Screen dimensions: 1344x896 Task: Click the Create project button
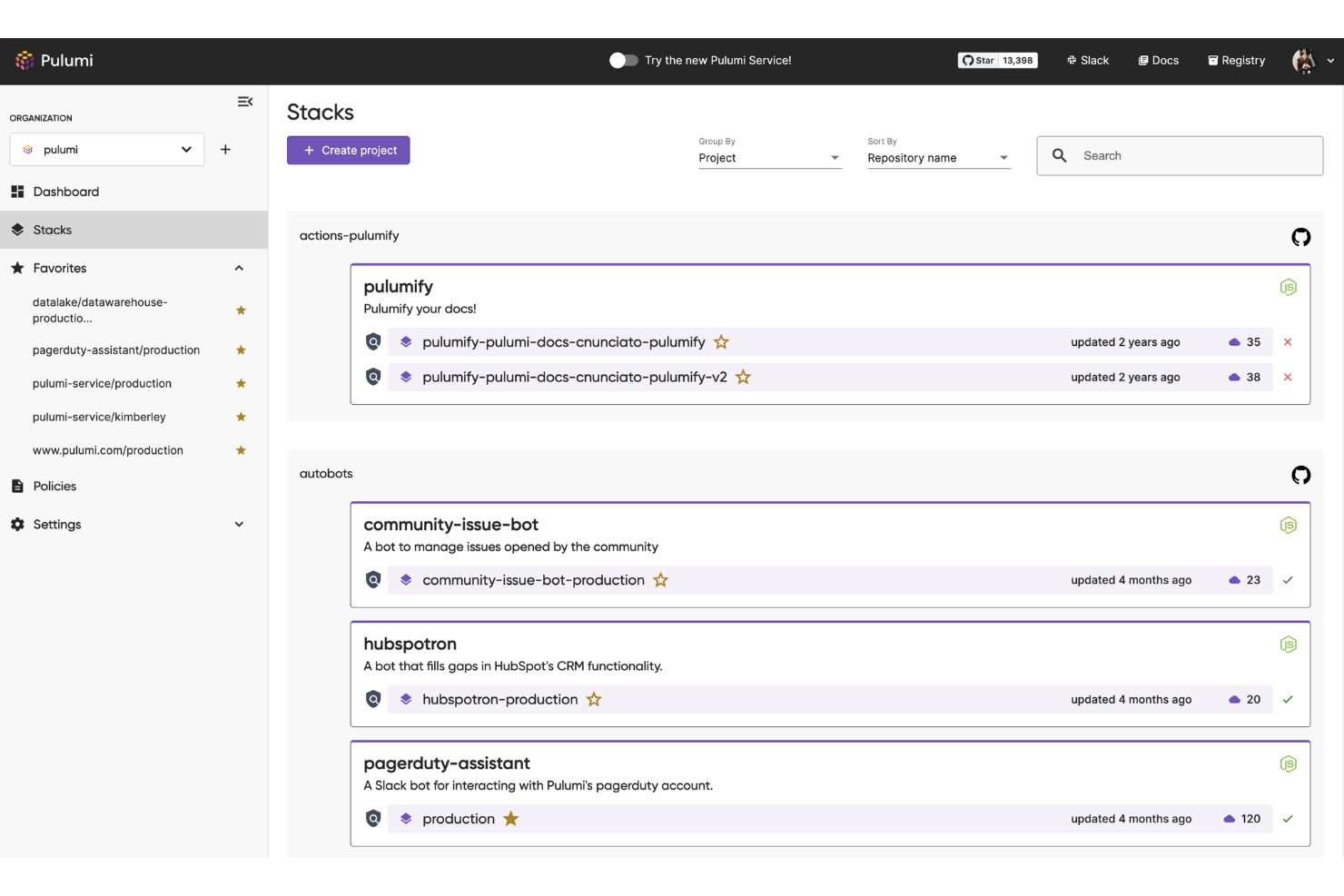(349, 151)
